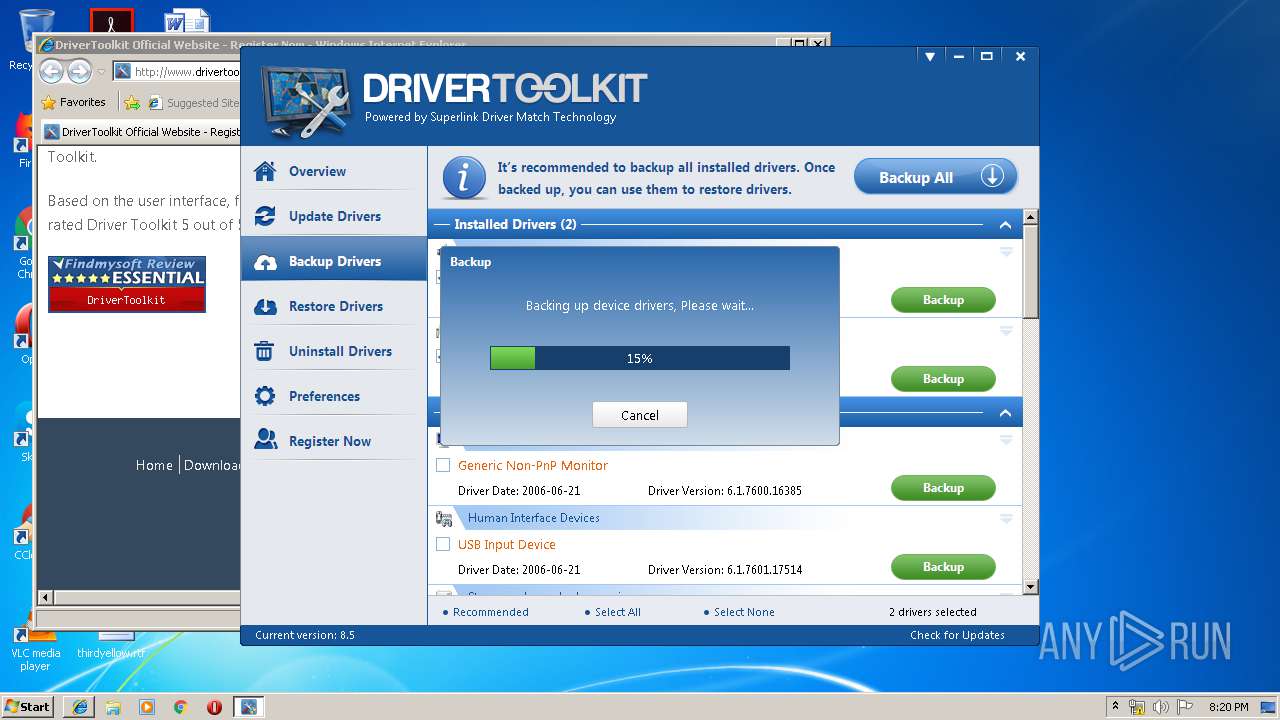1280x720 pixels.
Task: Cancel the backup in progress
Action: (x=639, y=415)
